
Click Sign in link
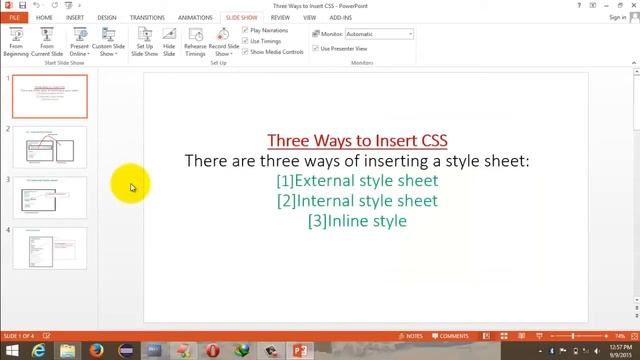(618, 17)
